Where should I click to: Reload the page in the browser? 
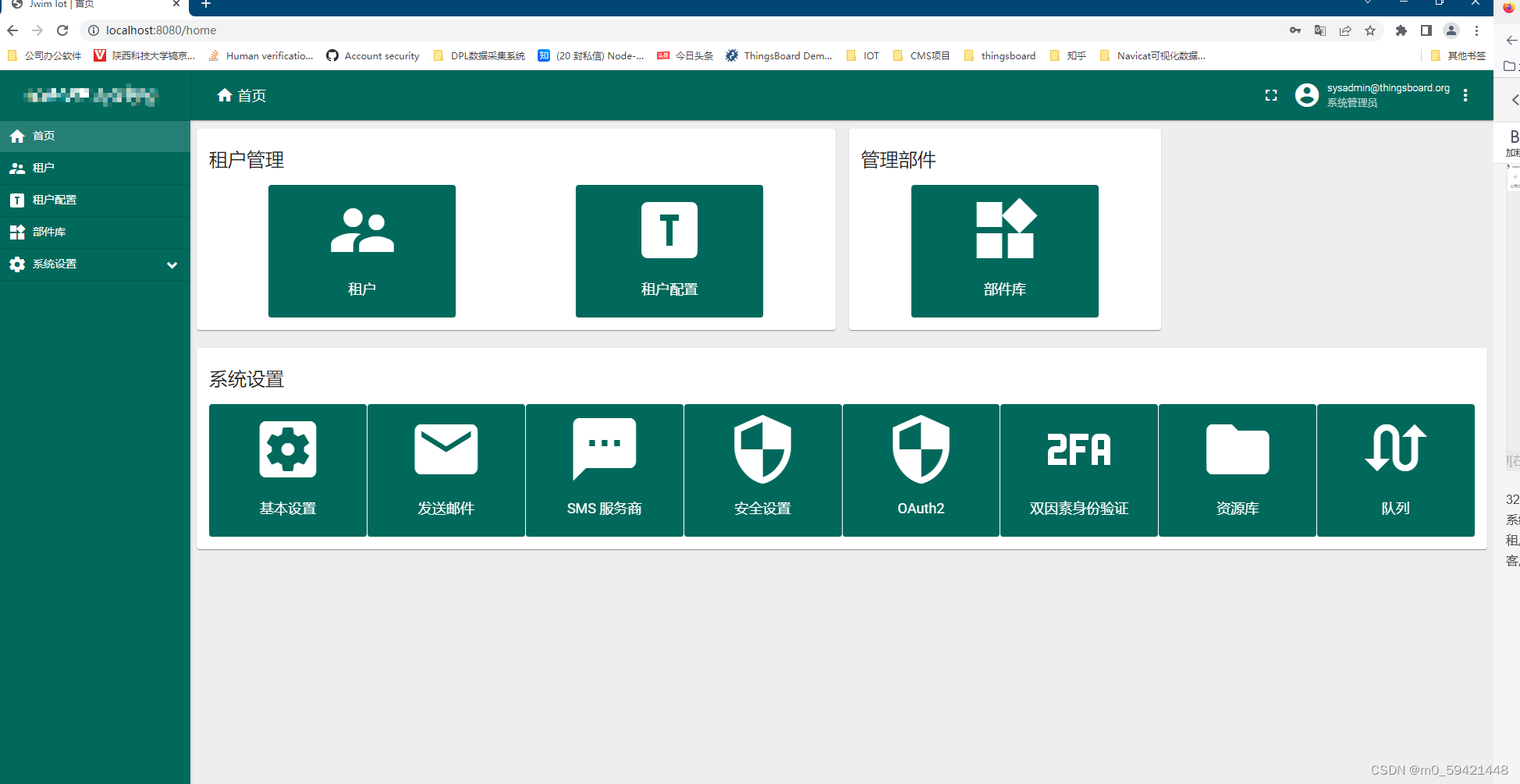coord(62,30)
